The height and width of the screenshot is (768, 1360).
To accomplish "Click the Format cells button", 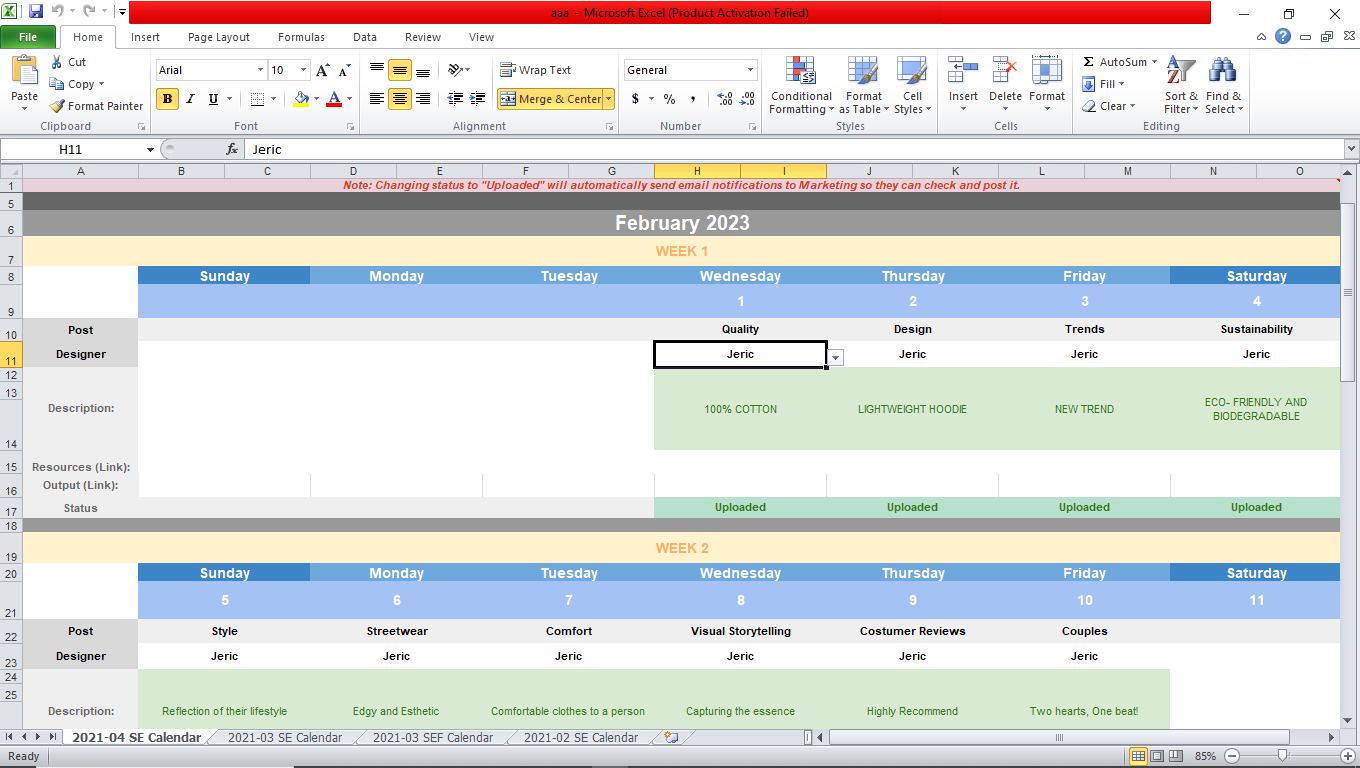I will 1047,85.
